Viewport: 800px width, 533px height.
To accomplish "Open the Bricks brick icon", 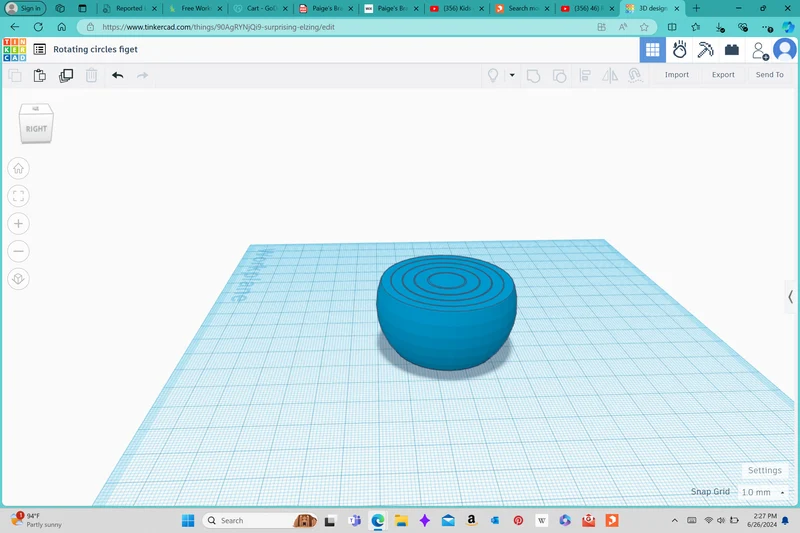I will pyautogui.click(x=732, y=49).
